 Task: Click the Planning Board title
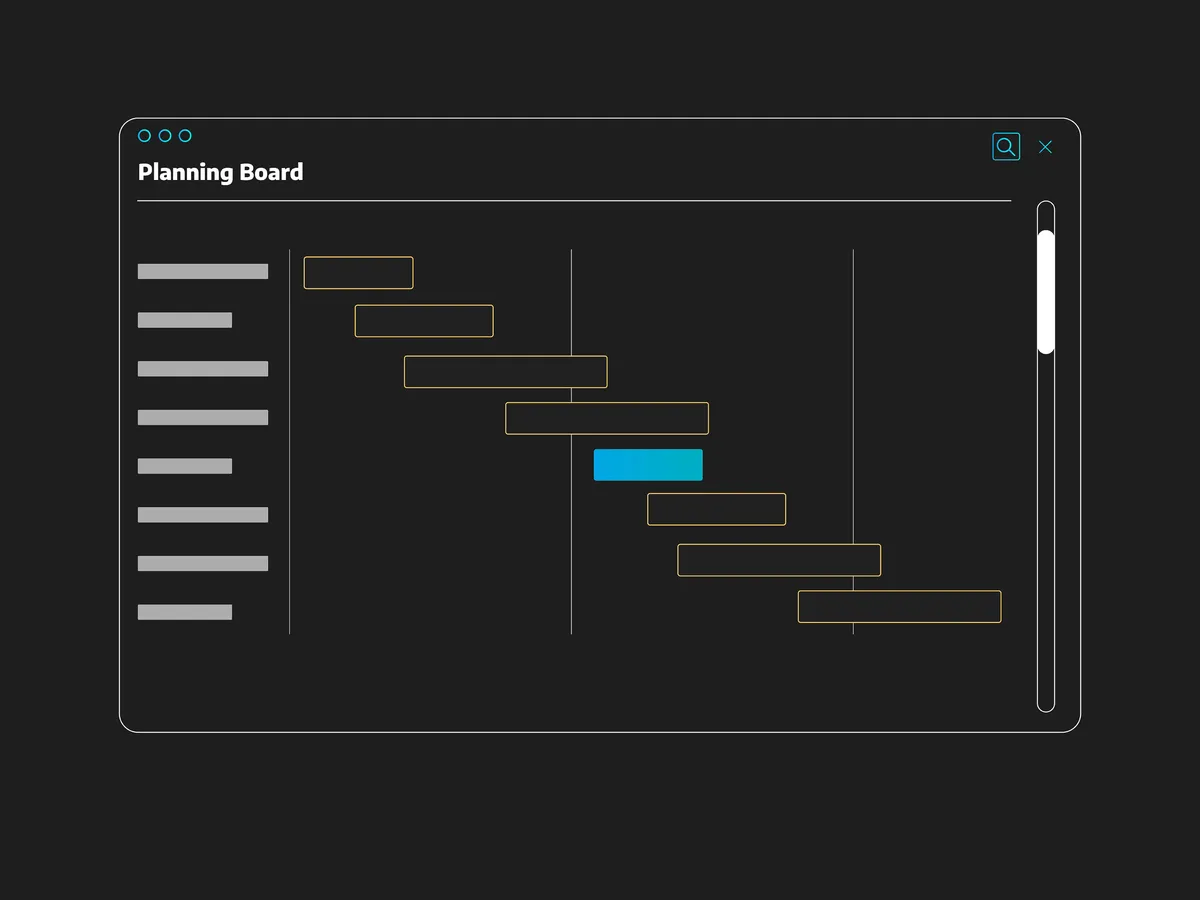220,172
